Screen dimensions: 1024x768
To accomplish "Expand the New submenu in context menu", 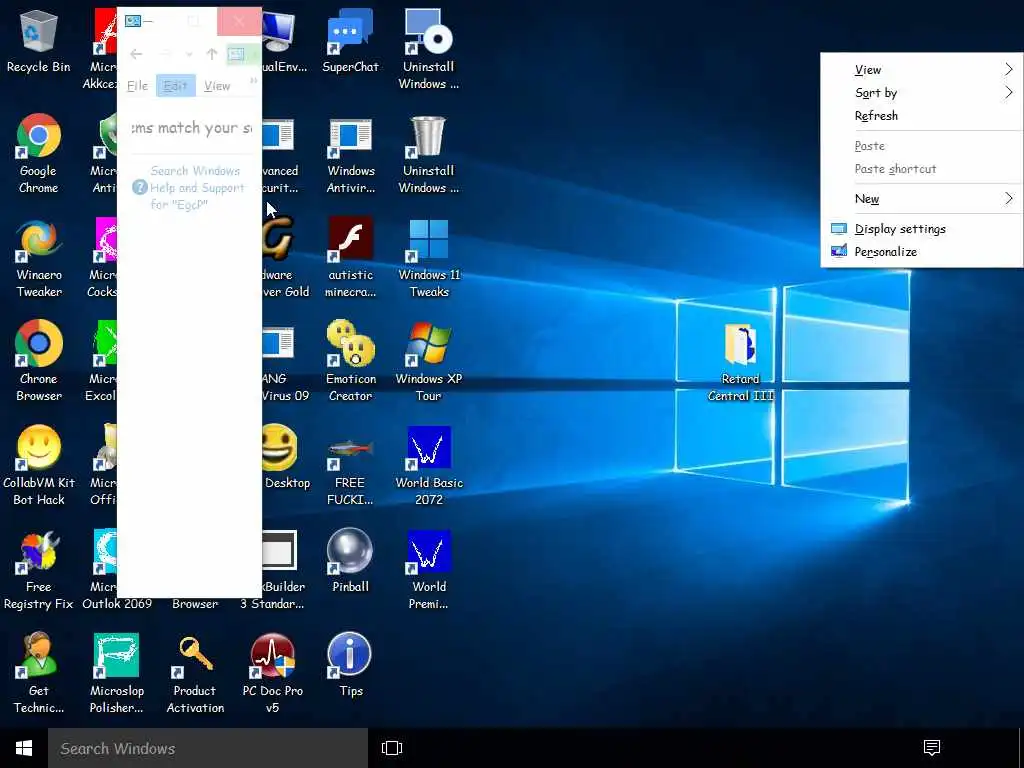I will tap(921, 199).
